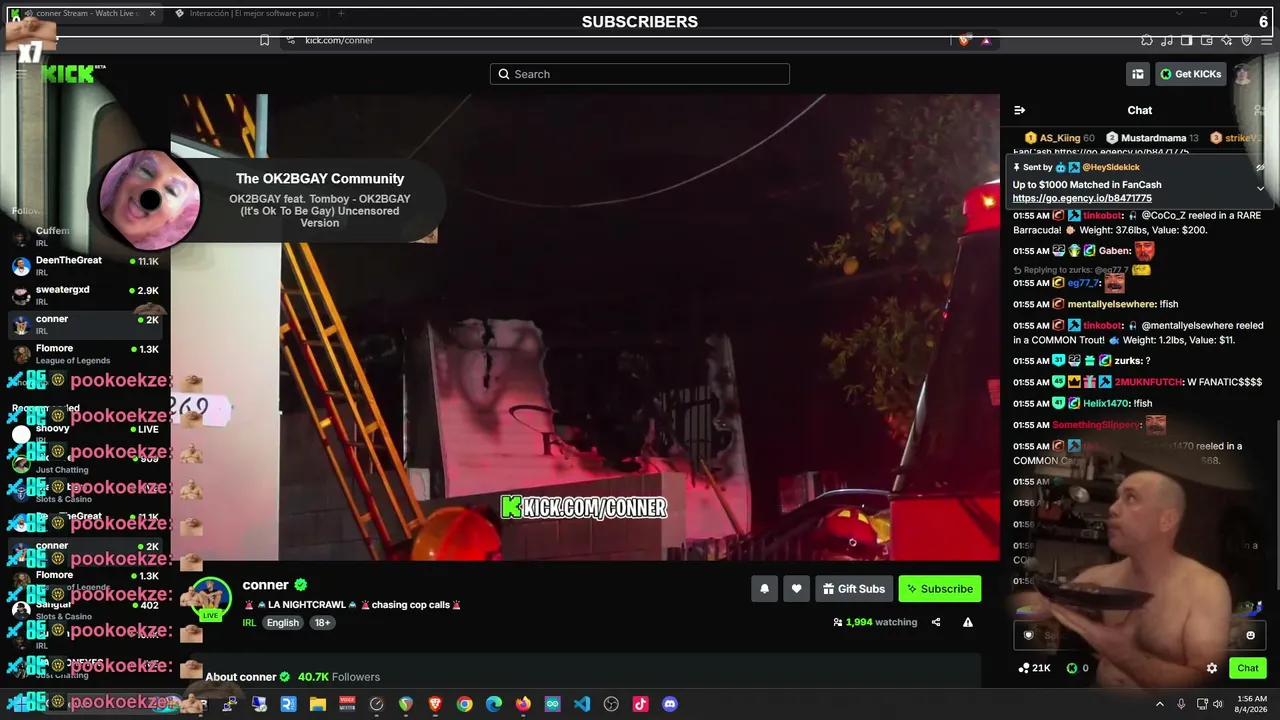The height and width of the screenshot is (720, 1280).
Task: Switch to the Interacción browser tab
Action: click(246, 13)
